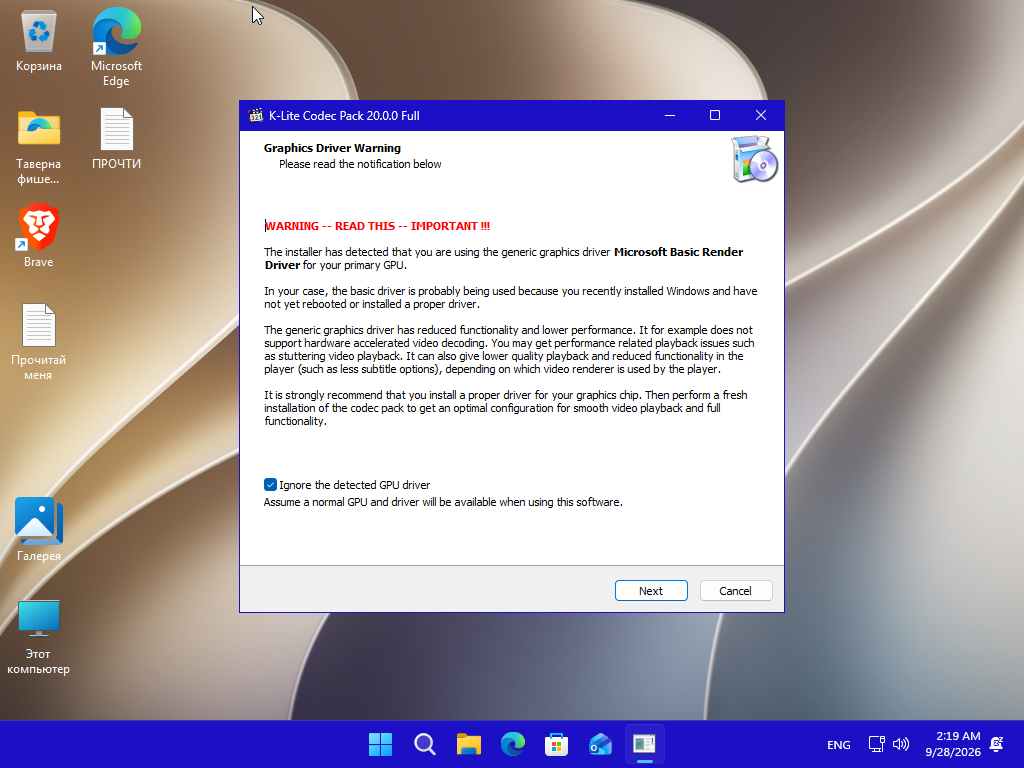Open taskbar Search
This screenshot has height=768, width=1024.
pyautogui.click(x=424, y=744)
